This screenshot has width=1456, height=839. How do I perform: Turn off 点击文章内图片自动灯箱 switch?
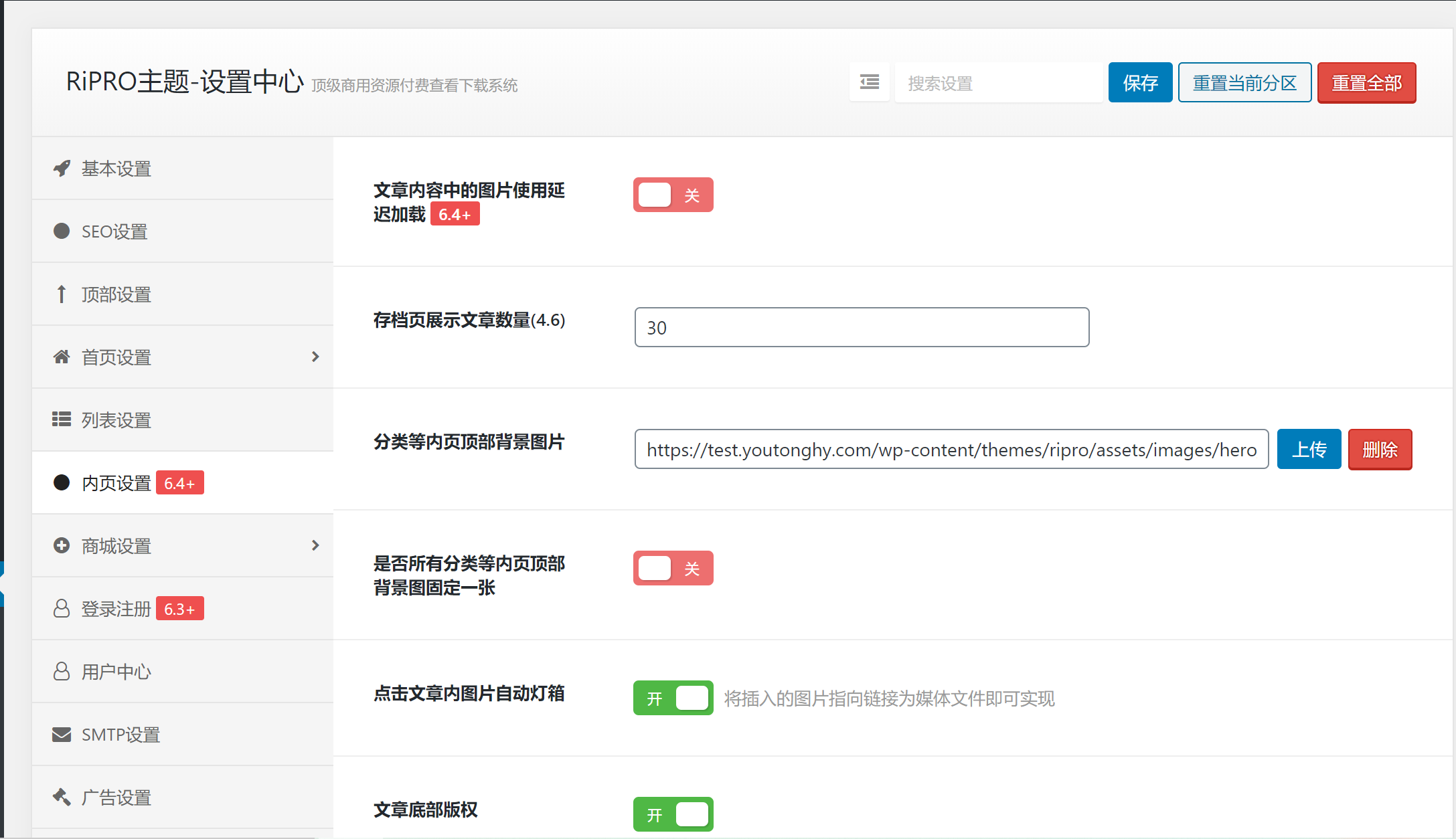(x=673, y=698)
